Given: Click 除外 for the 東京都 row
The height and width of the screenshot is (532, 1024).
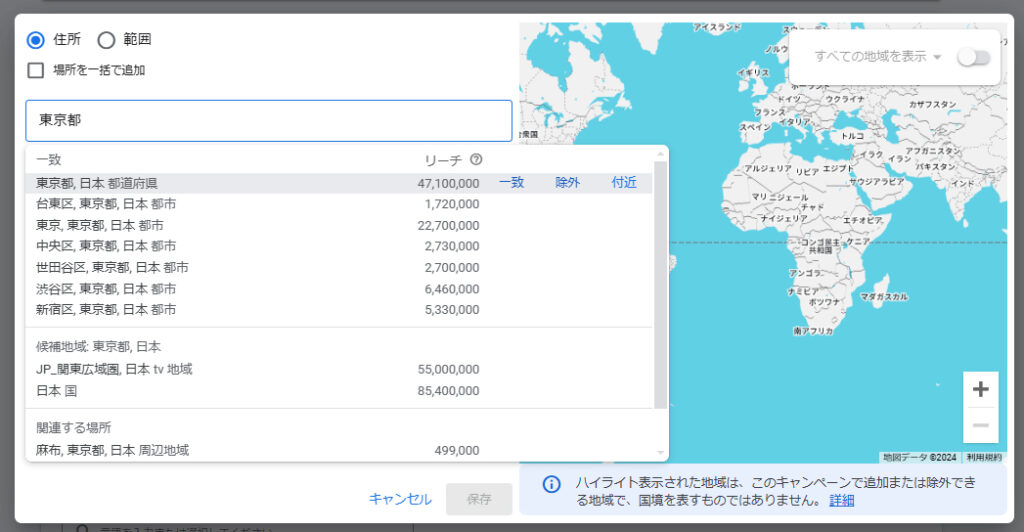Looking at the screenshot, I should point(567,183).
